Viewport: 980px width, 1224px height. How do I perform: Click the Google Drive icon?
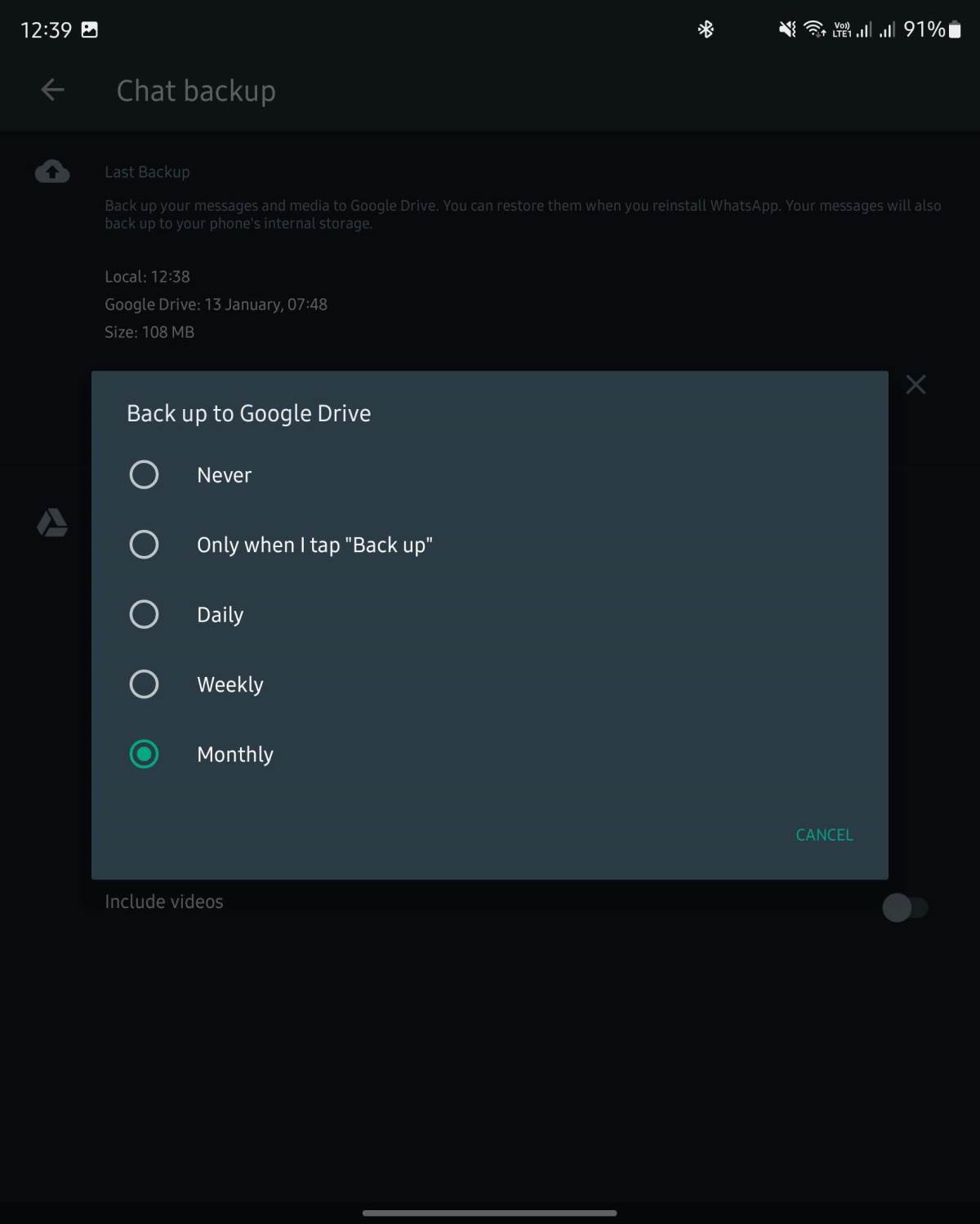(x=51, y=523)
